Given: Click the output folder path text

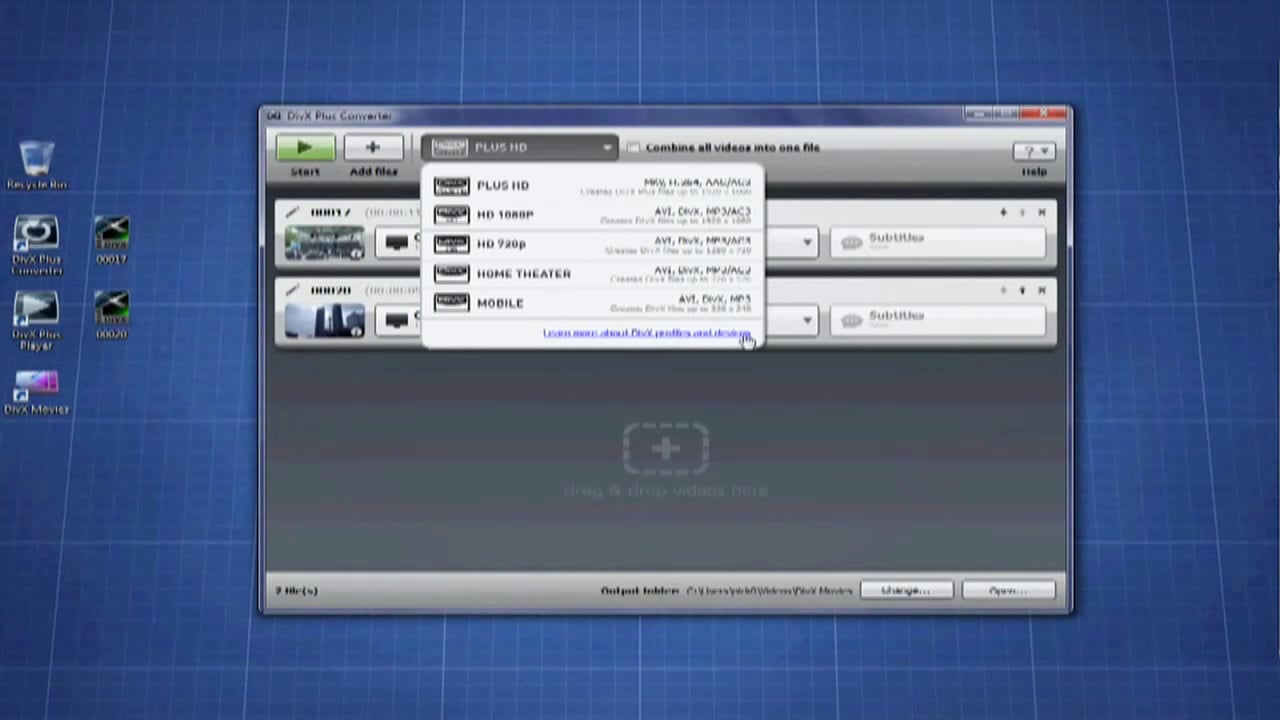Looking at the screenshot, I should pos(769,591).
